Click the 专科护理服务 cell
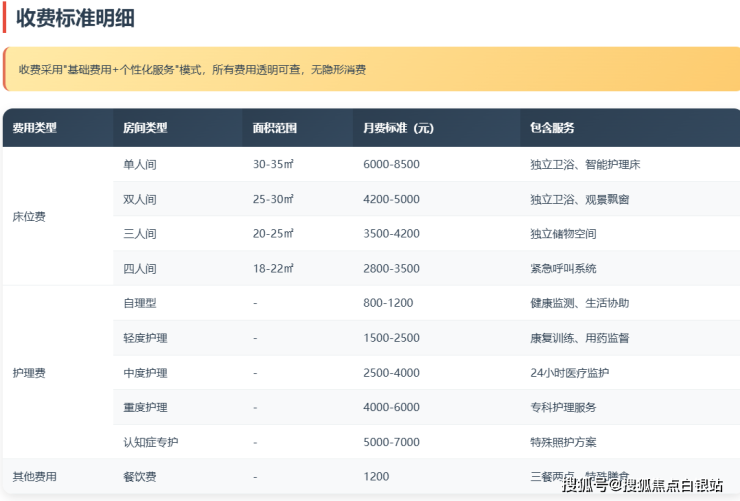Image resolution: width=740 pixels, height=501 pixels. coord(563,407)
